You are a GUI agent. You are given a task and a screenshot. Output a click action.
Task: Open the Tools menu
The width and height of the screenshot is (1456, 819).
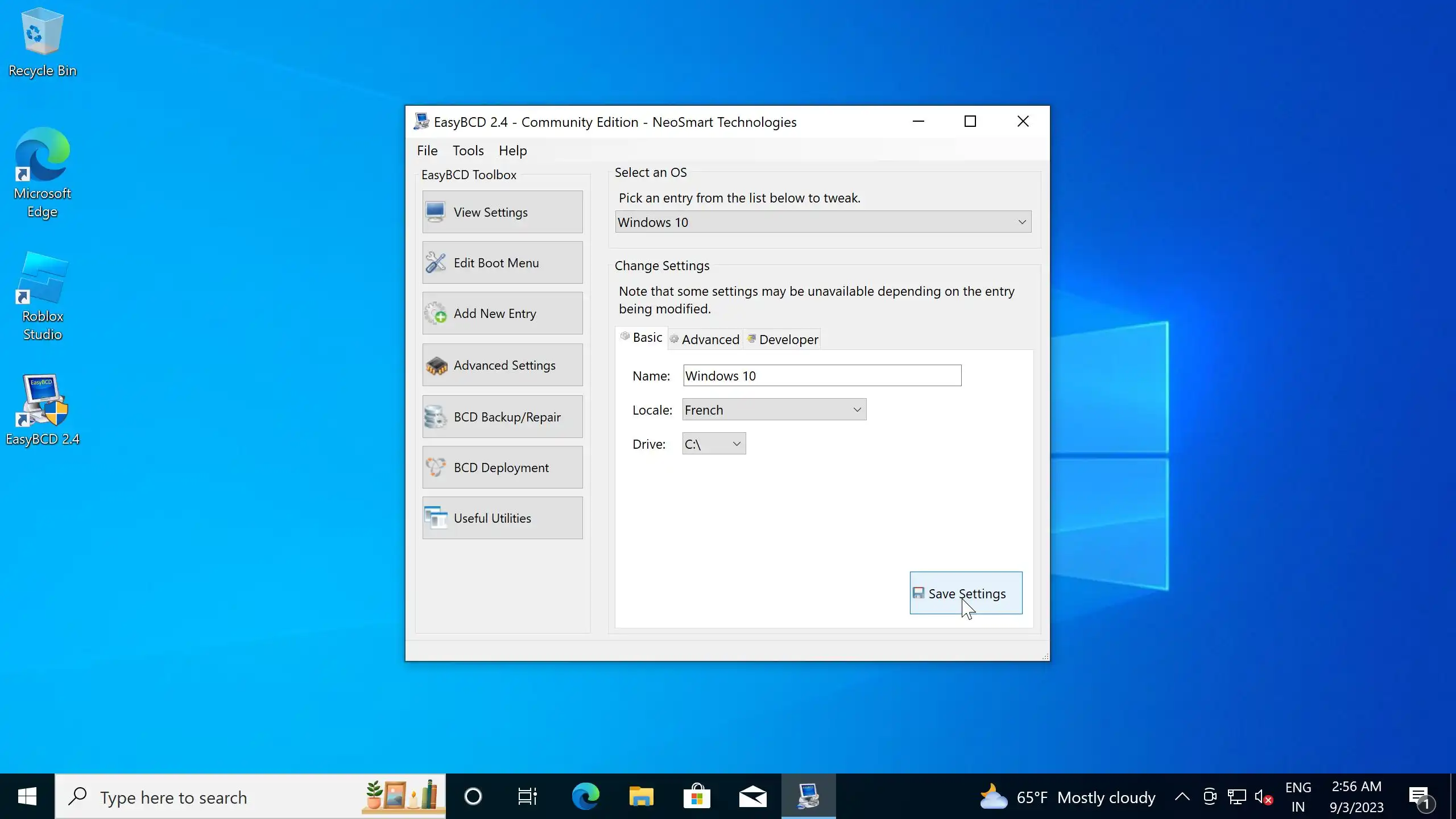(468, 151)
